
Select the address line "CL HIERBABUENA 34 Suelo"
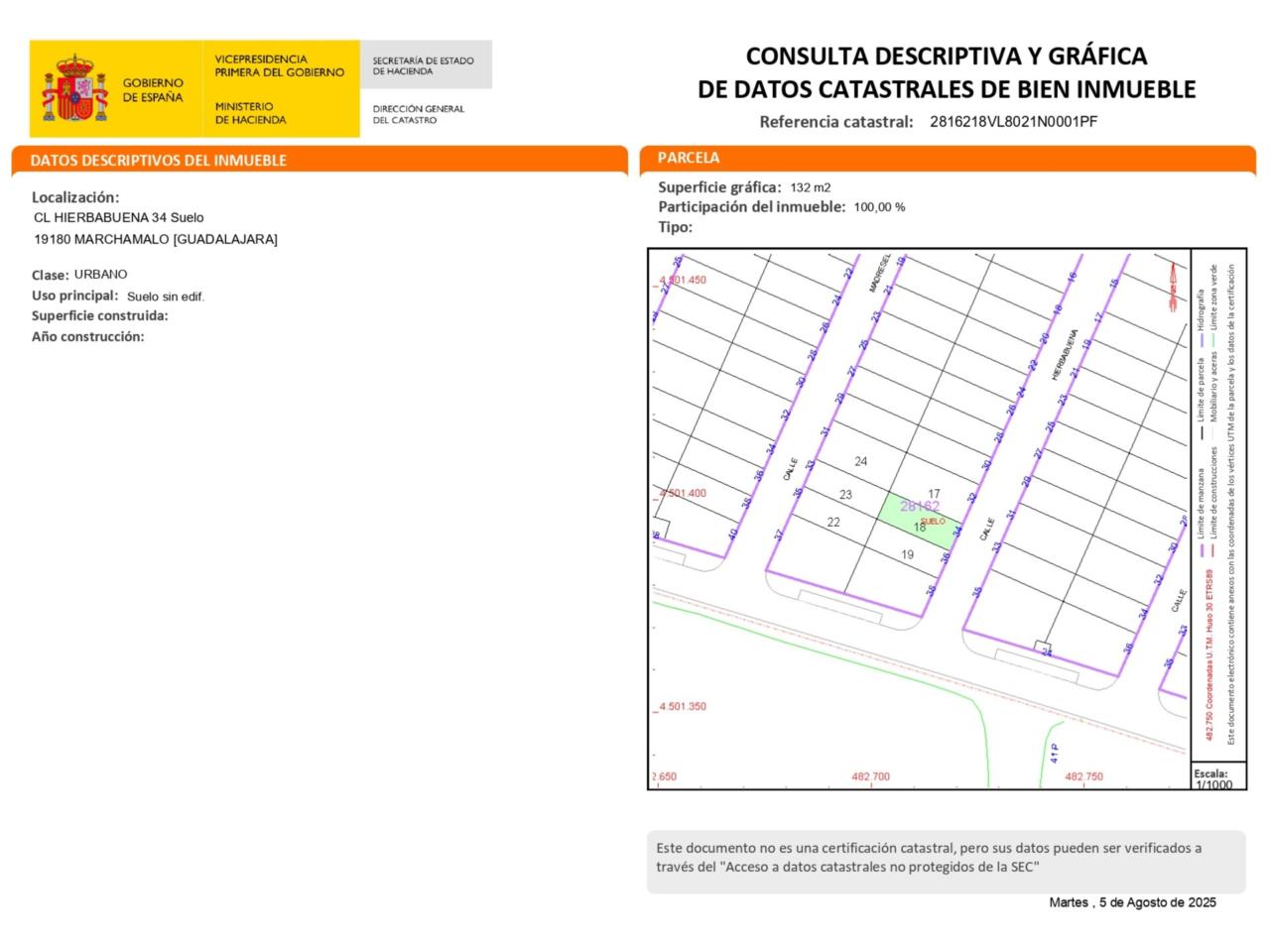[x=119, y=217]
